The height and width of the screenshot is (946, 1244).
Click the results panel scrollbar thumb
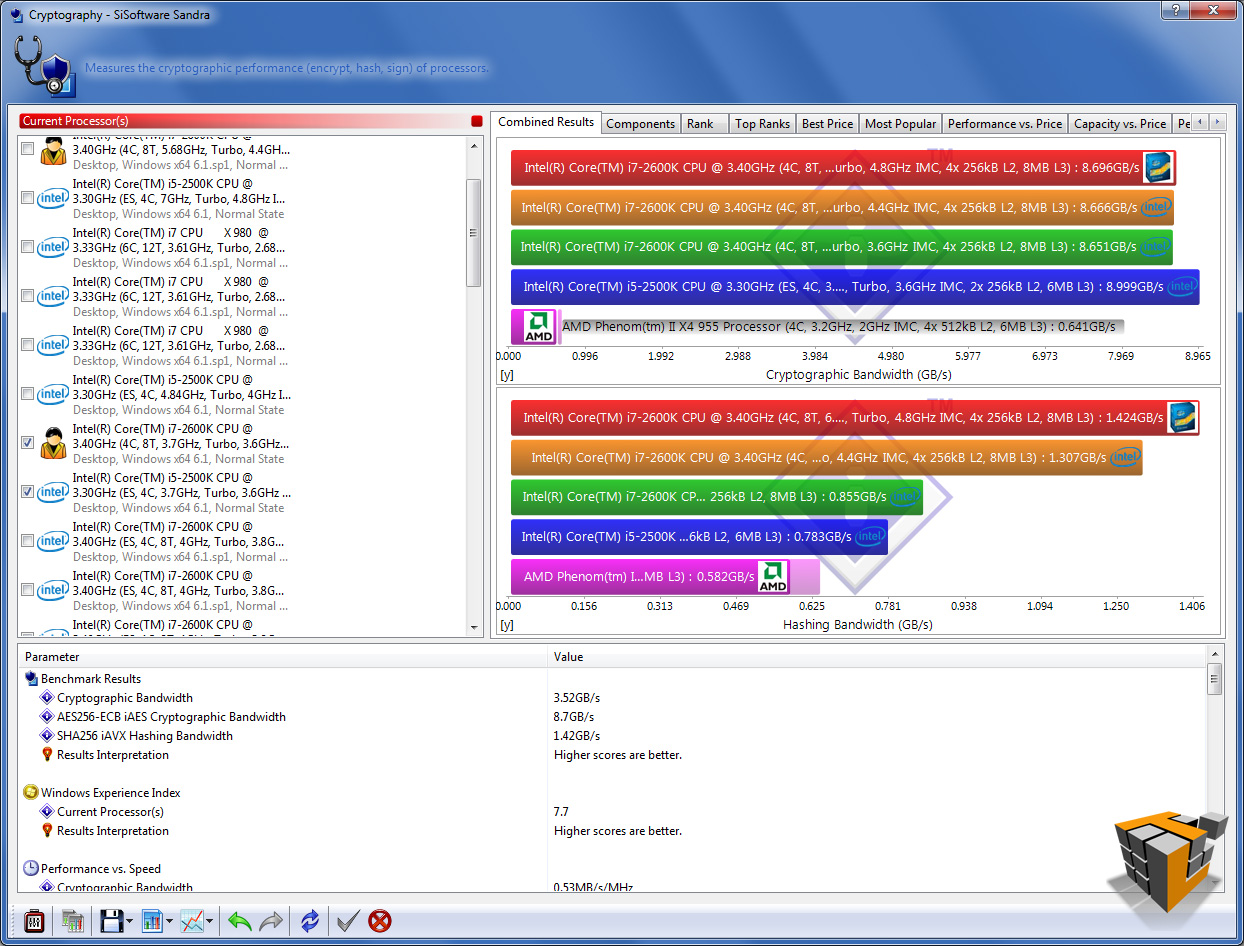click(1215, 680)
